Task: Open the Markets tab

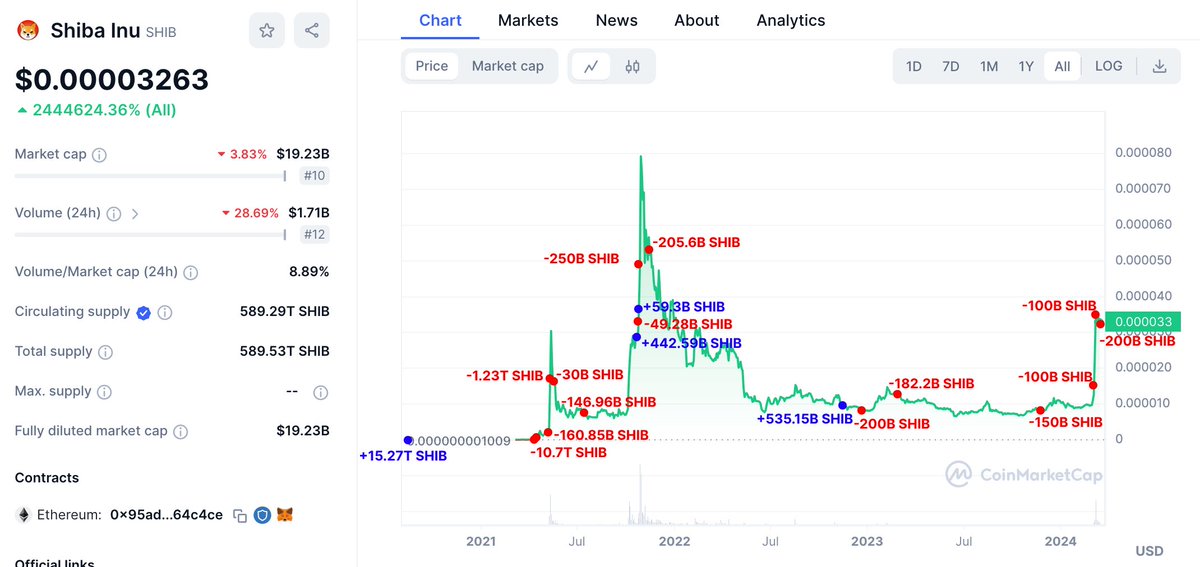Action: point(528,20)
